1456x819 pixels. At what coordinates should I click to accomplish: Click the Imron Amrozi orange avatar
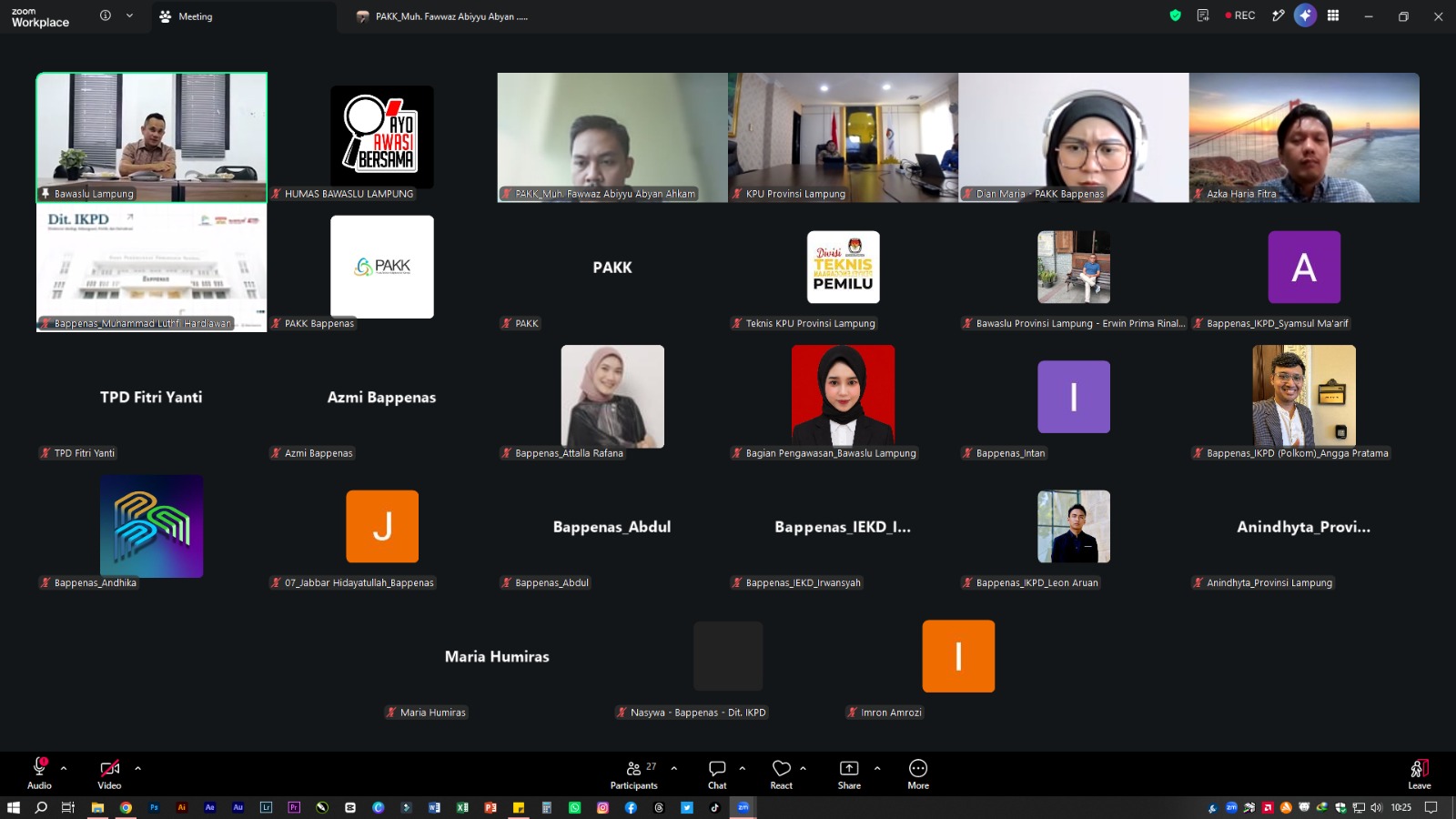click(x=958, y=656)
